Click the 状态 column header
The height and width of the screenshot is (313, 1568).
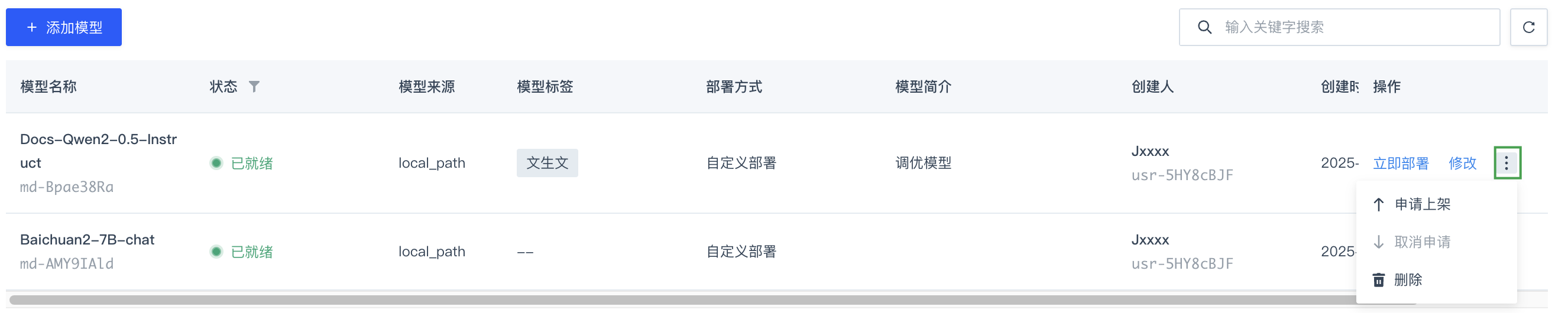[225, 87]
